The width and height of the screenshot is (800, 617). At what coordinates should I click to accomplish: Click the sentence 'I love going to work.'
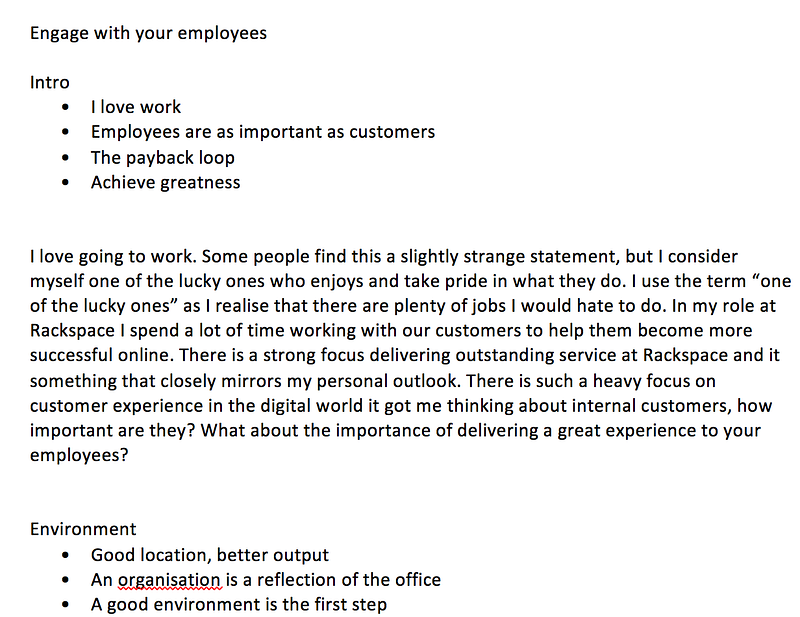113,256
